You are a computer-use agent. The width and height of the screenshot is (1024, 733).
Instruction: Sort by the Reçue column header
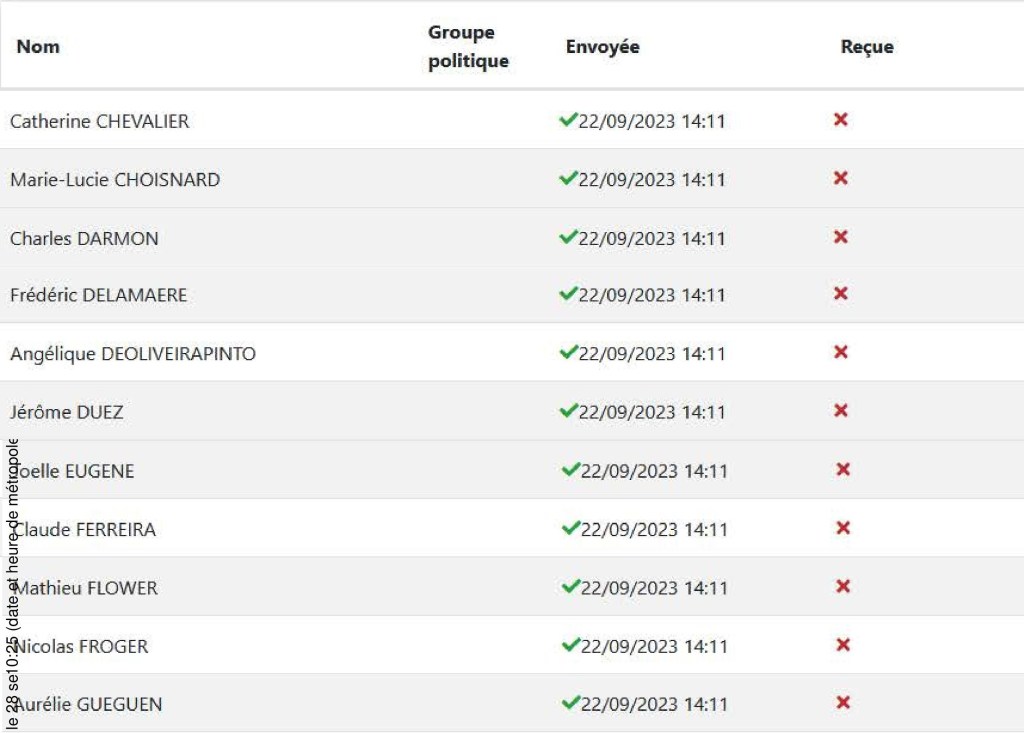tap(866, 46)
